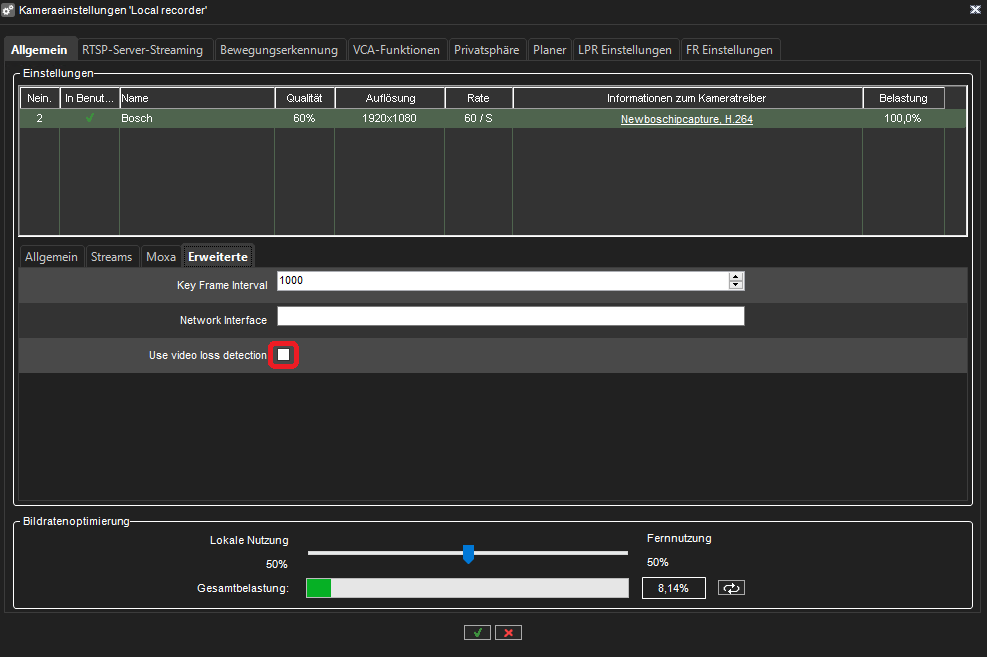
Task: Switch to the Streams sub-tab
Action: (x=111, y=257)
